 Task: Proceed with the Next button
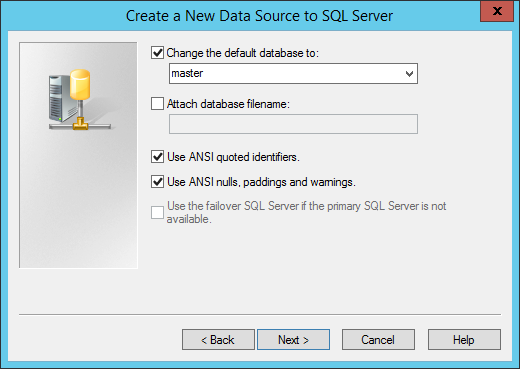point(293,340)
